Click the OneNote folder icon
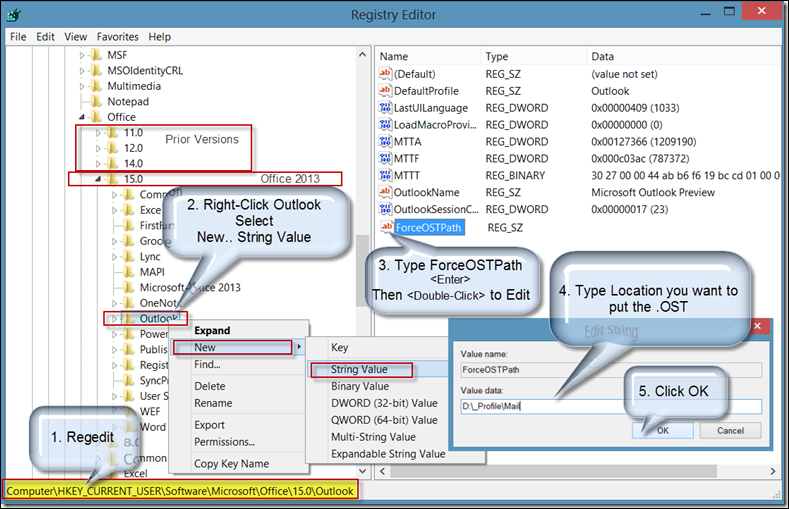789x509 pixels. click(x=129, y=303)
